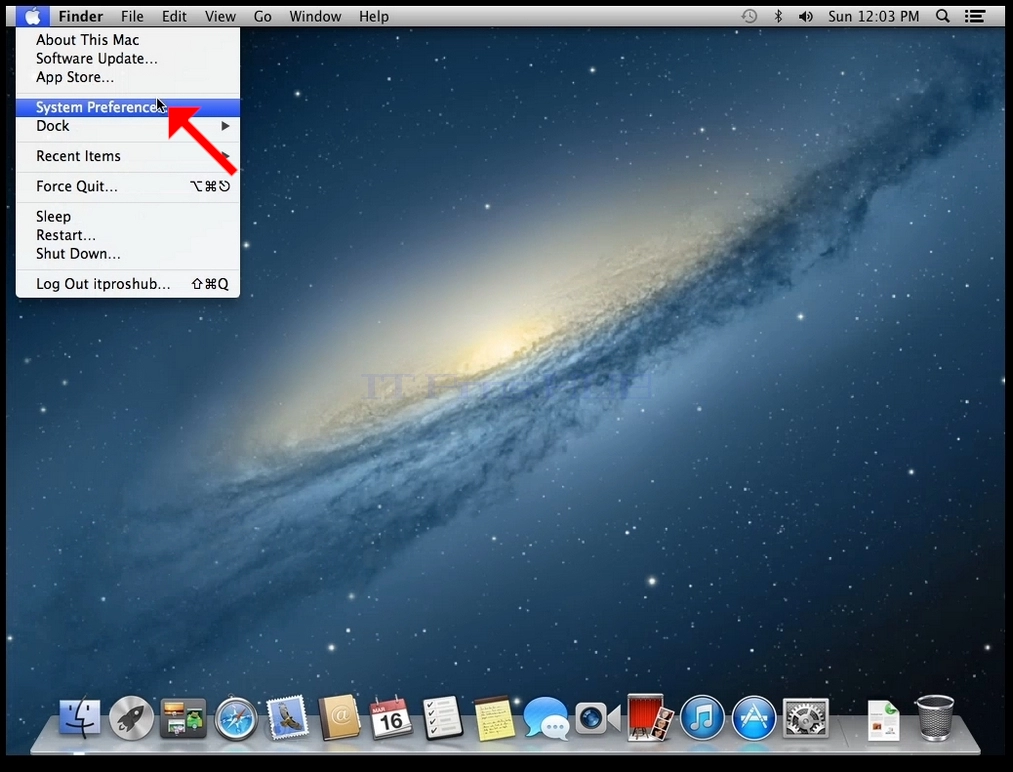Open Spotlight search magnifier
Image resolution: width=1013 pixels, height=772 pixels.
[943, 16]
